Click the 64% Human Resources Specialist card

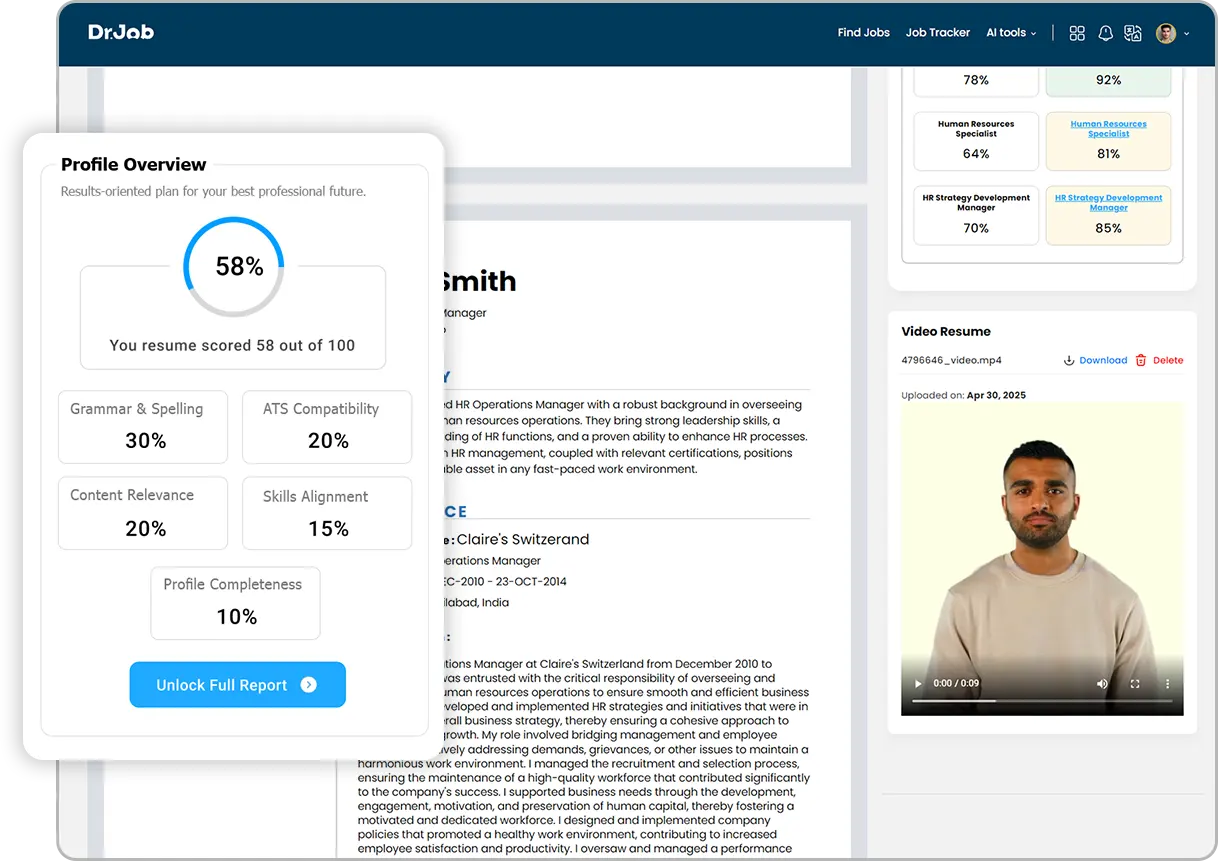point(976,141)
